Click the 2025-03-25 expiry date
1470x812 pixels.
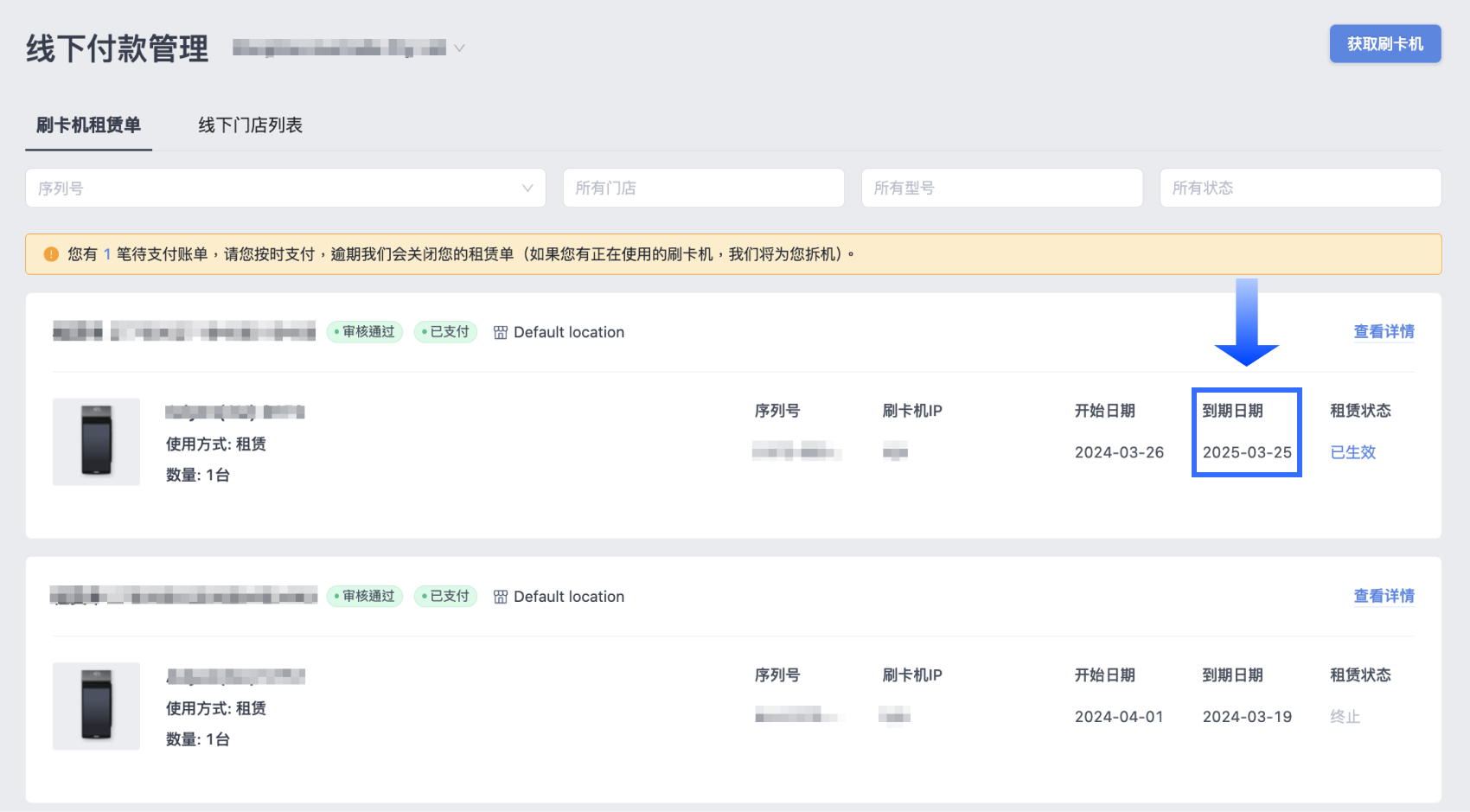click(1247, 452)
